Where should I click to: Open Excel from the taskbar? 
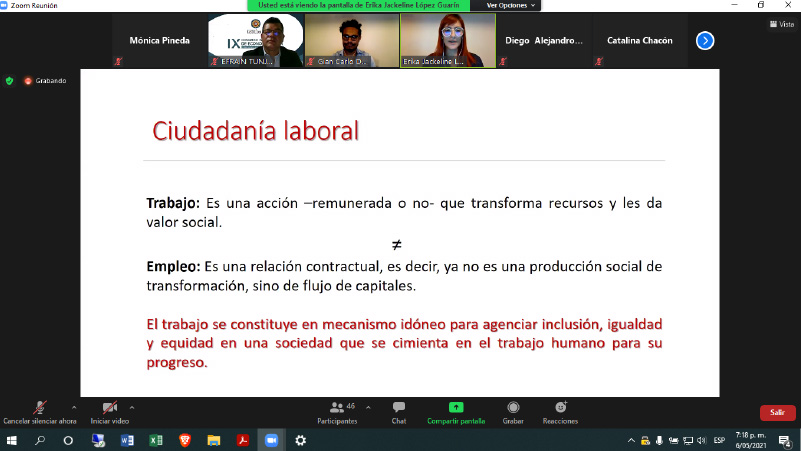(156, 440)
